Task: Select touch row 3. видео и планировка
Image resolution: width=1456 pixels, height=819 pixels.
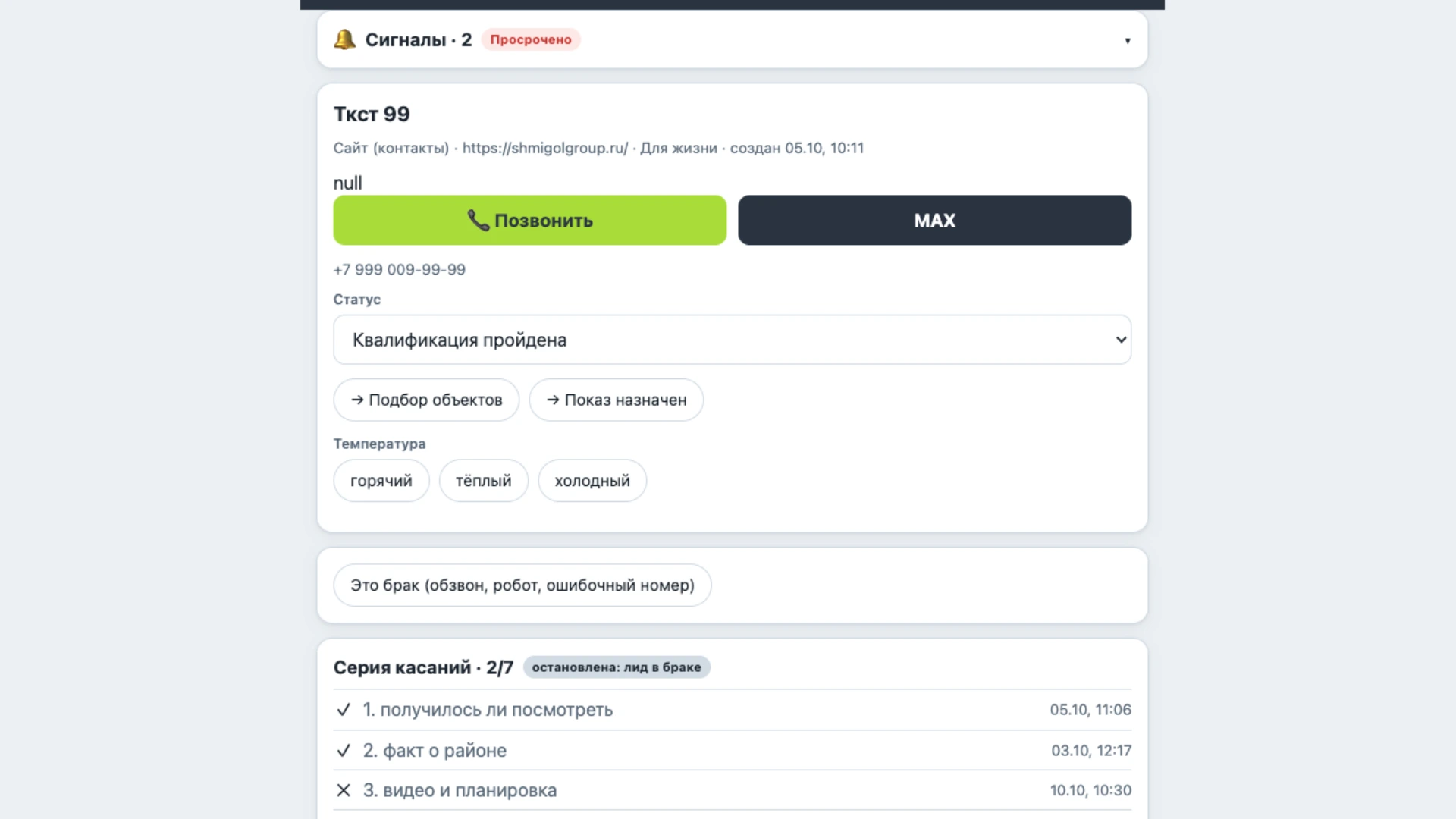Action: pyautogui.click(x=733, y=790)
